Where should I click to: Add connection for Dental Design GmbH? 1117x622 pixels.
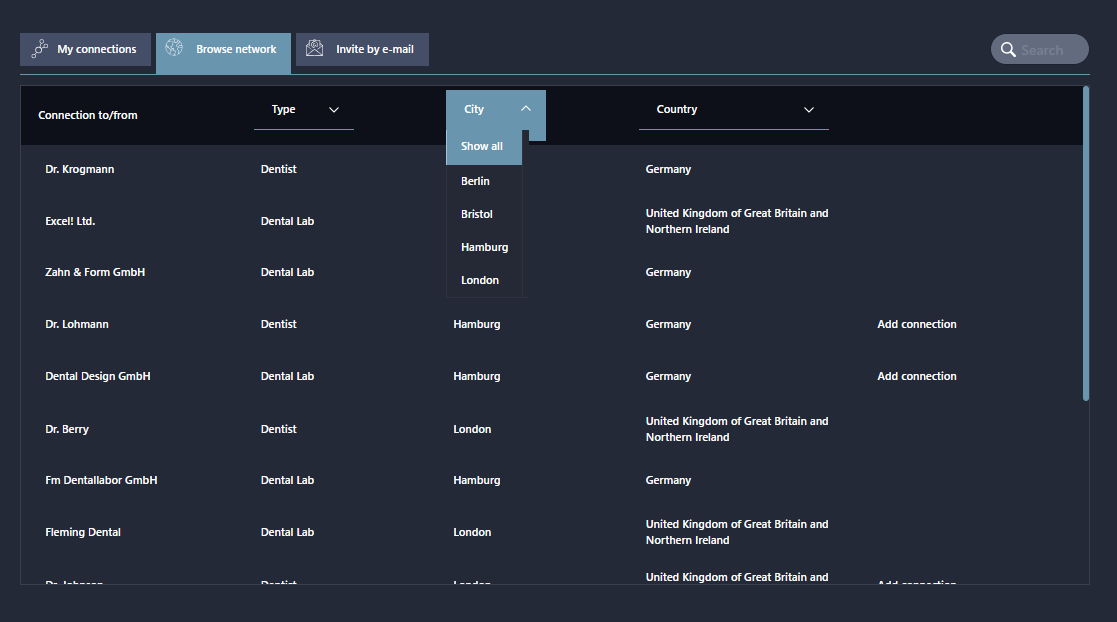[916, 376]
